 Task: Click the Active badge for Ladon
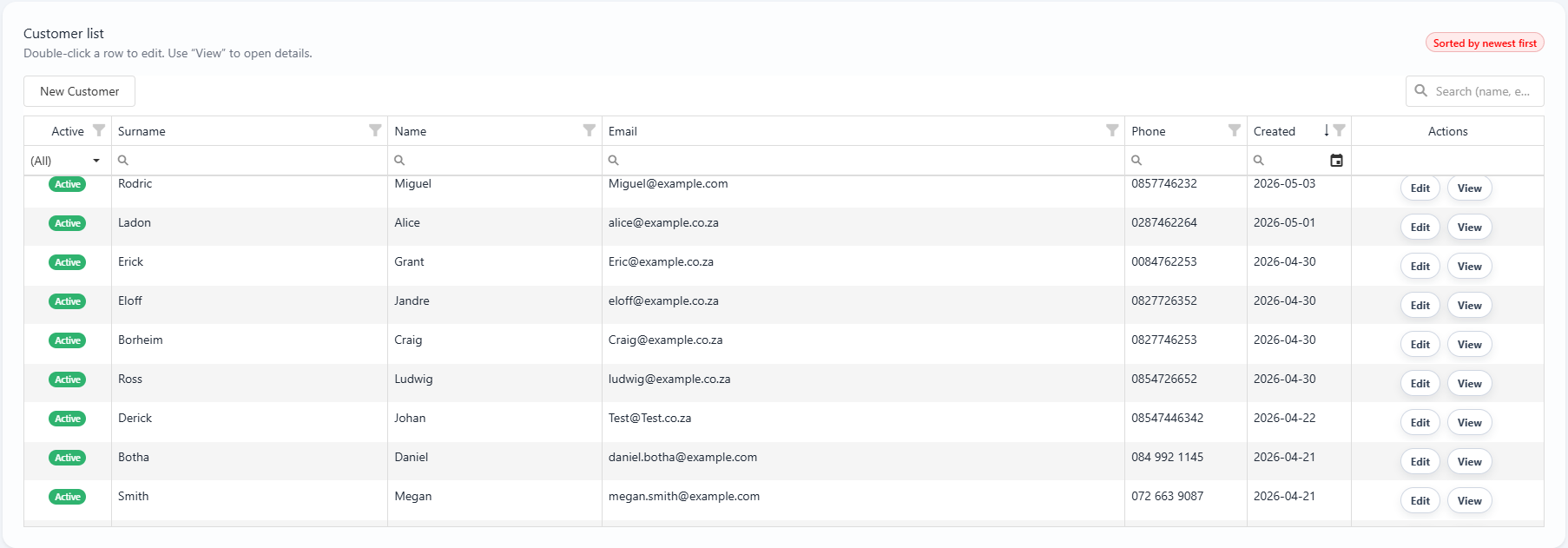click(x=68, y=223)
